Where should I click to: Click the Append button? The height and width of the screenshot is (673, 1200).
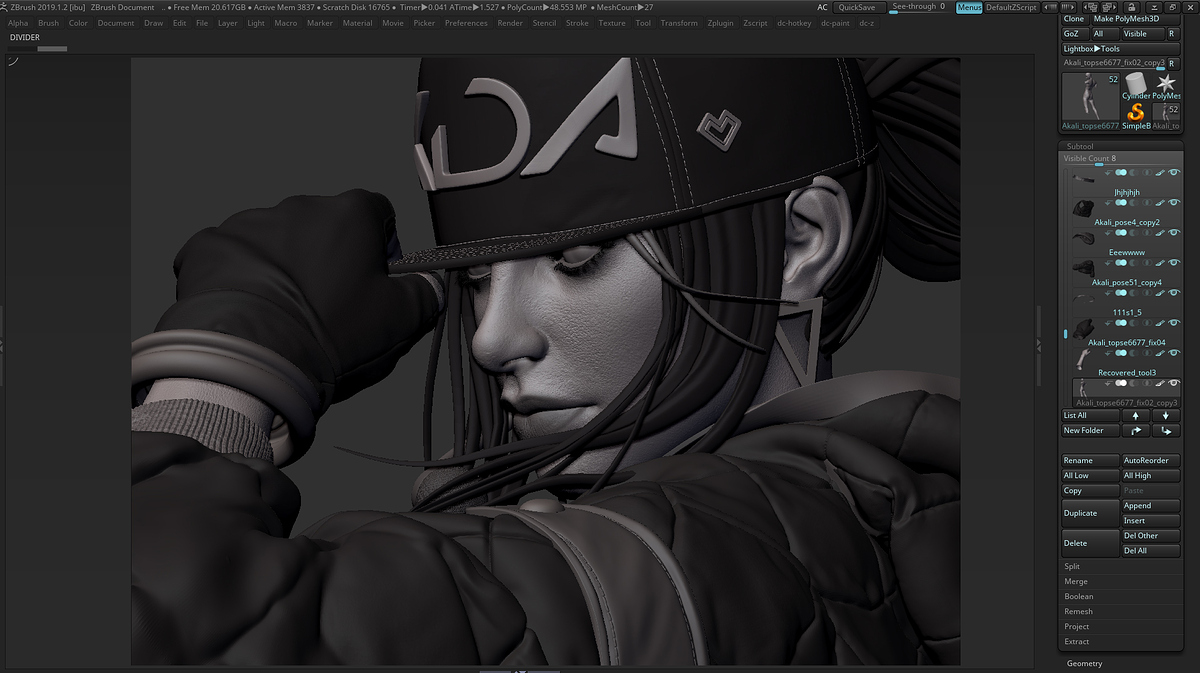click(1150, 506)
